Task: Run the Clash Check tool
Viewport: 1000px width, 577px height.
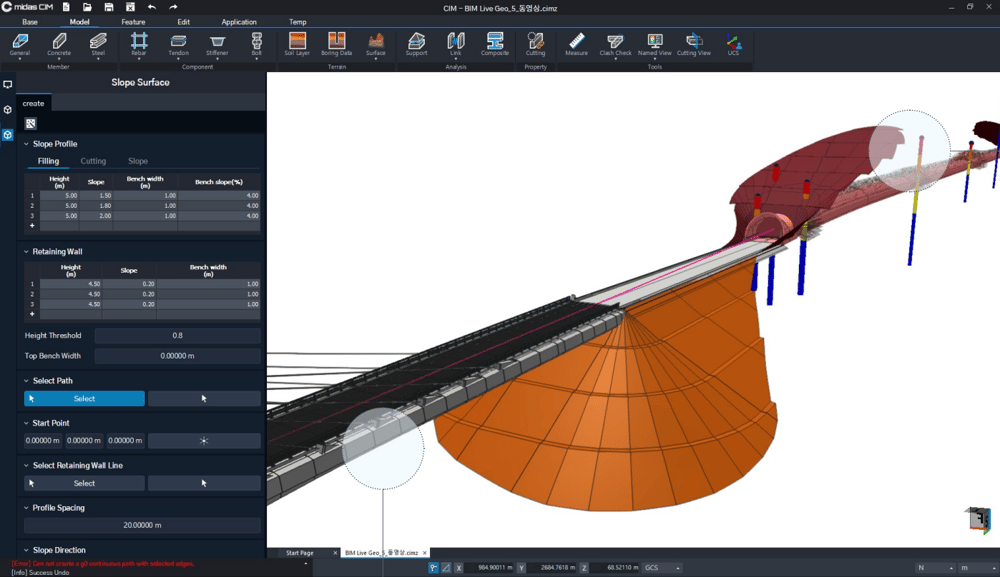Action: click(x=615, y=43)
